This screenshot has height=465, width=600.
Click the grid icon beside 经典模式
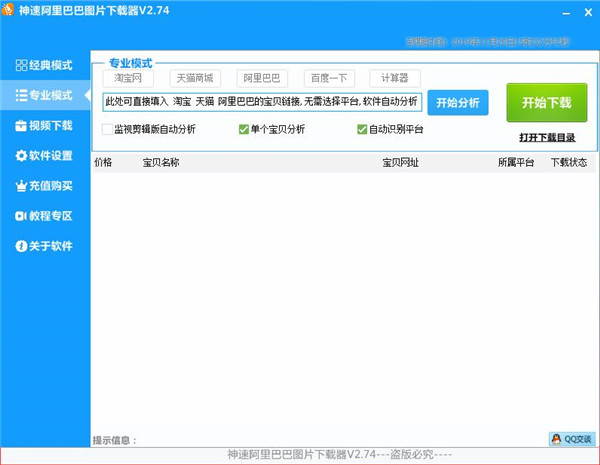(21, 65)
